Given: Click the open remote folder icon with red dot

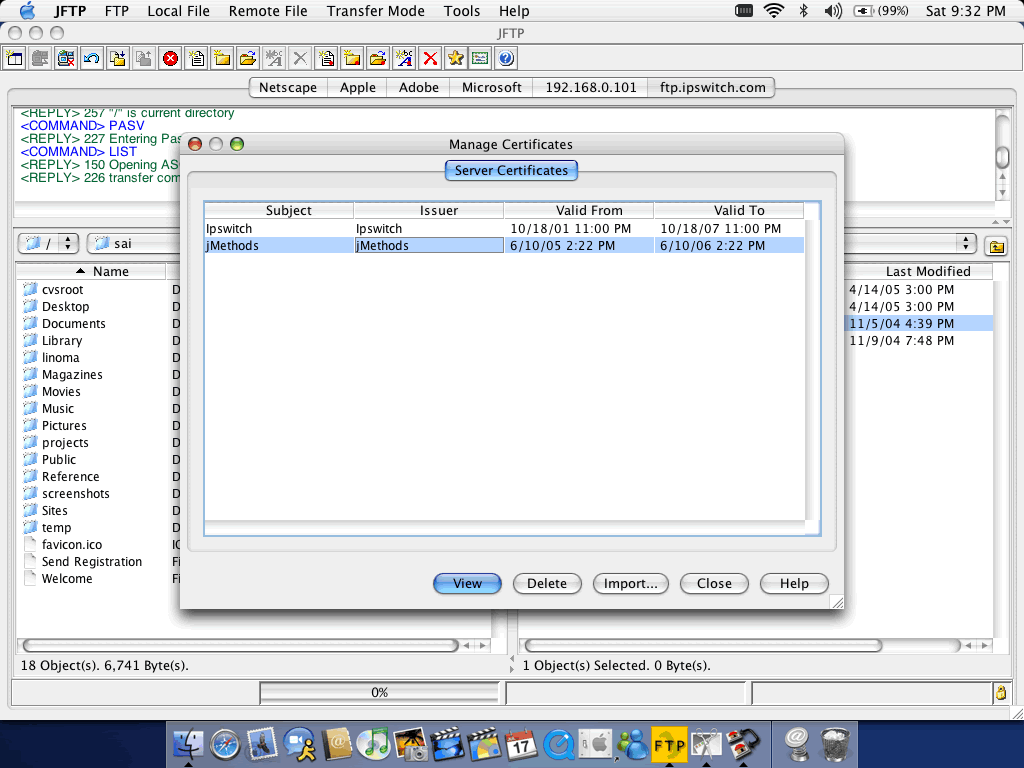Looking at the screenshot, I should click(x=377, y=59).
